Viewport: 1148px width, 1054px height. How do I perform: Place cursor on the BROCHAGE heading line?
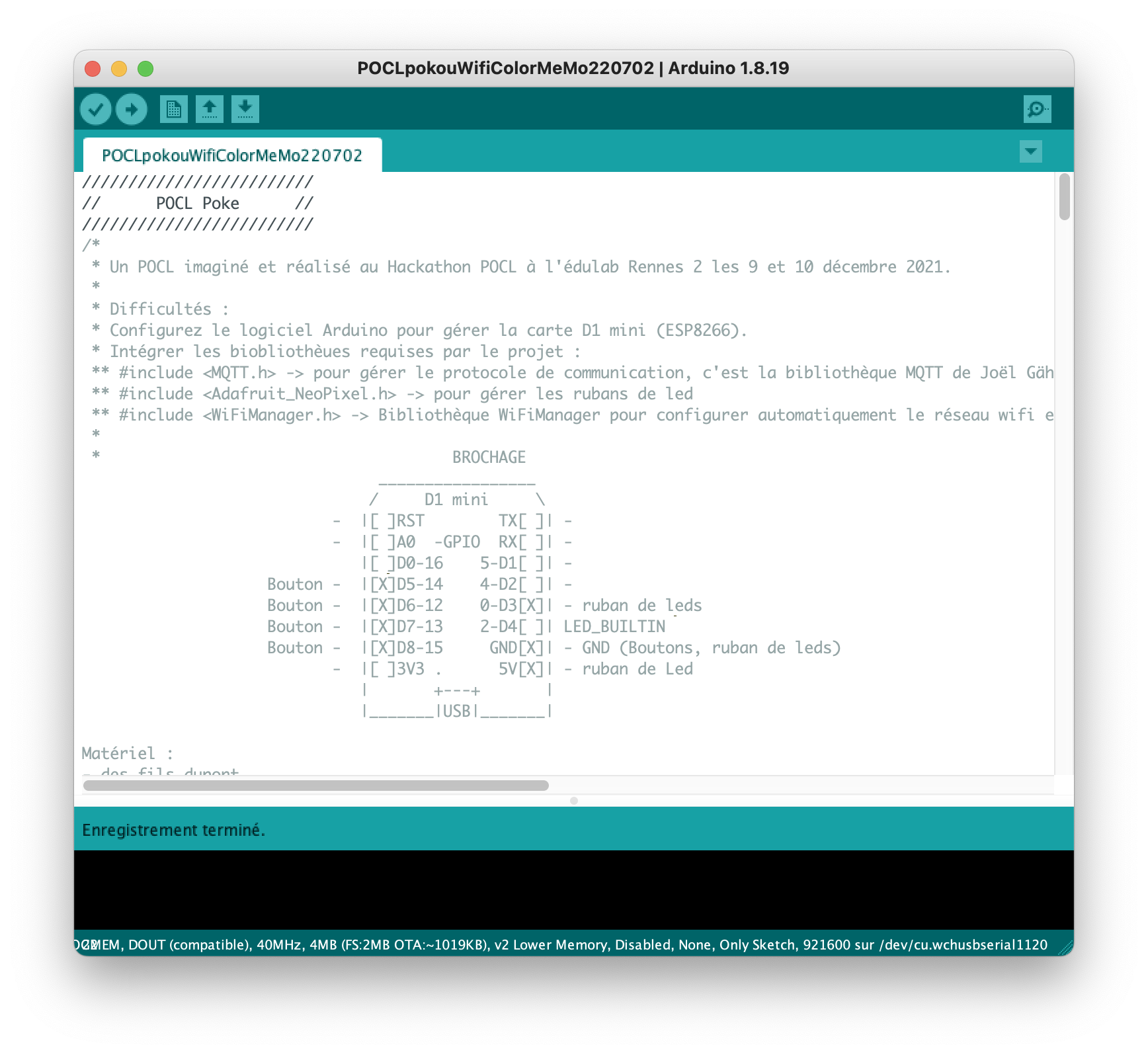click(489, 458)
